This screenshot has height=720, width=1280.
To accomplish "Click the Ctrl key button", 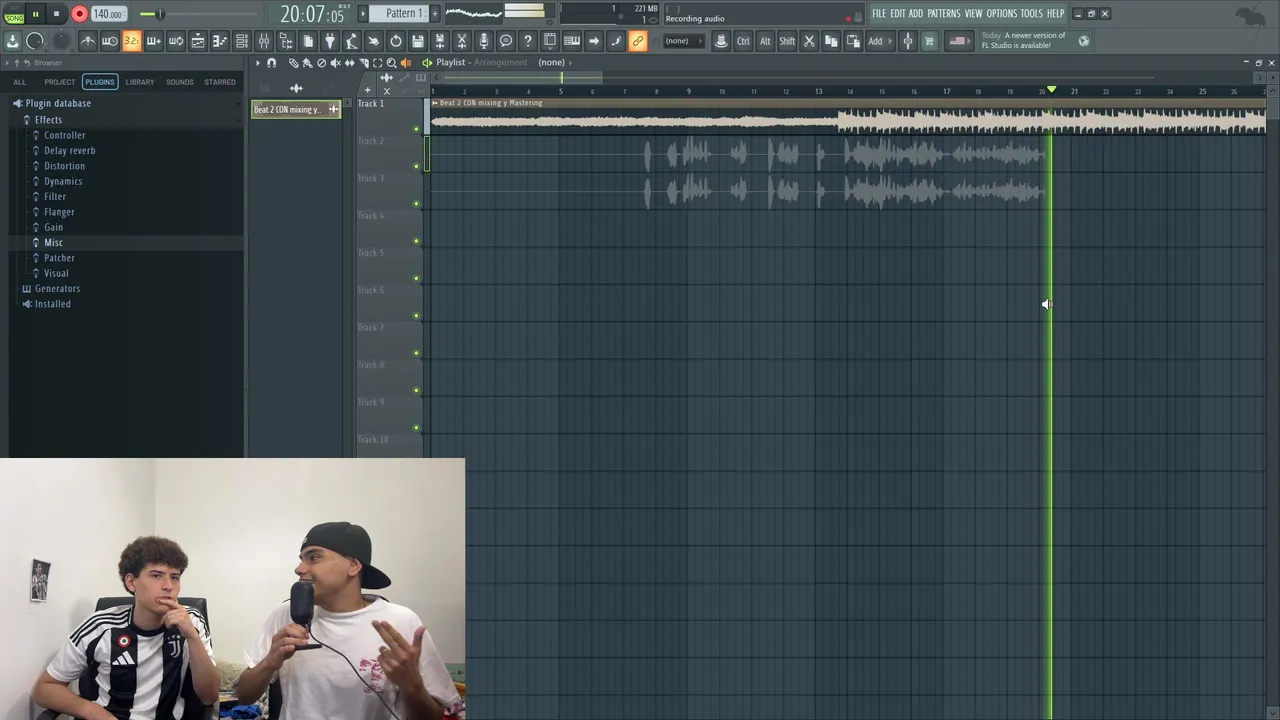I will (743, 41).
